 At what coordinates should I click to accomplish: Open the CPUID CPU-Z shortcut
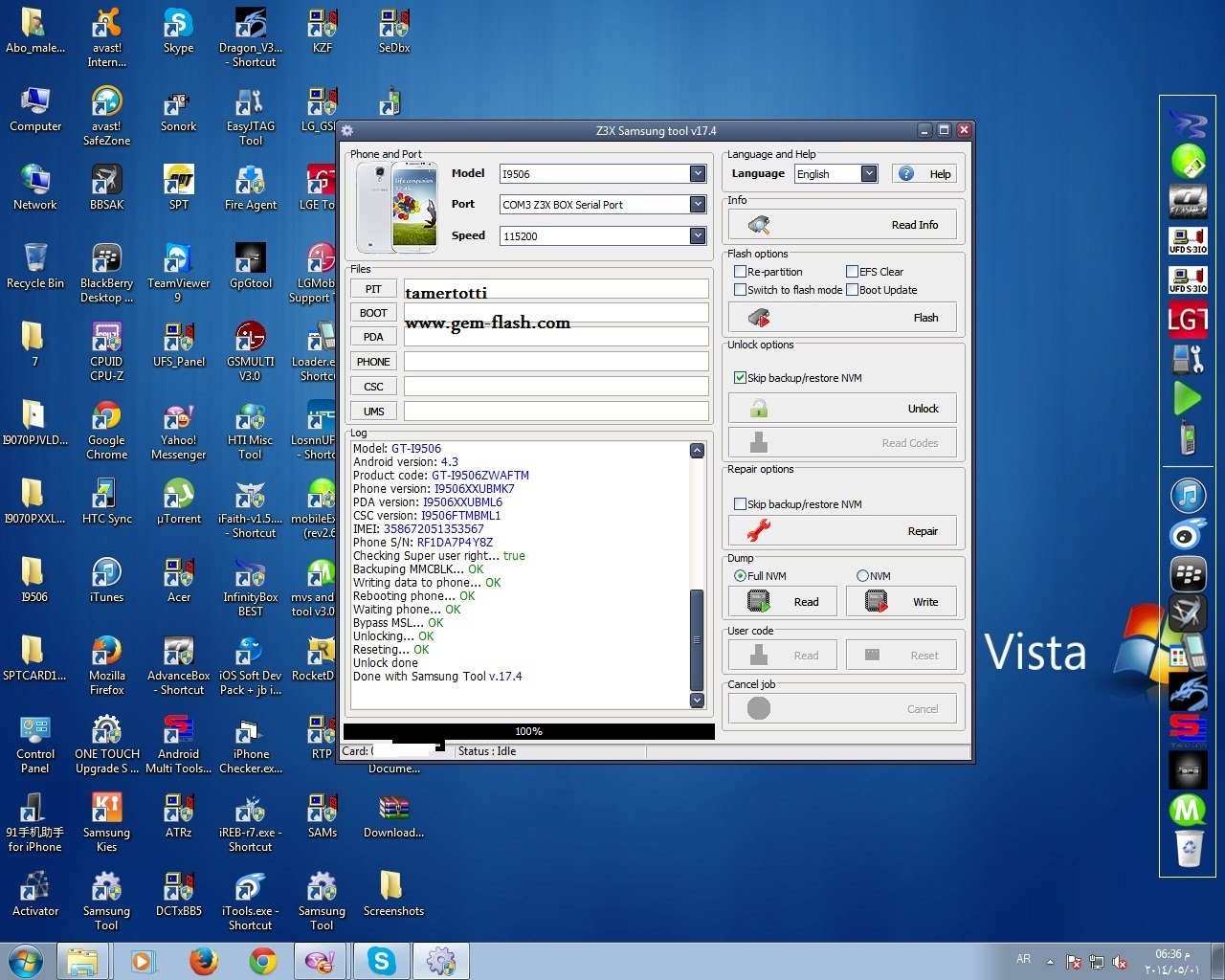[106, 351]
